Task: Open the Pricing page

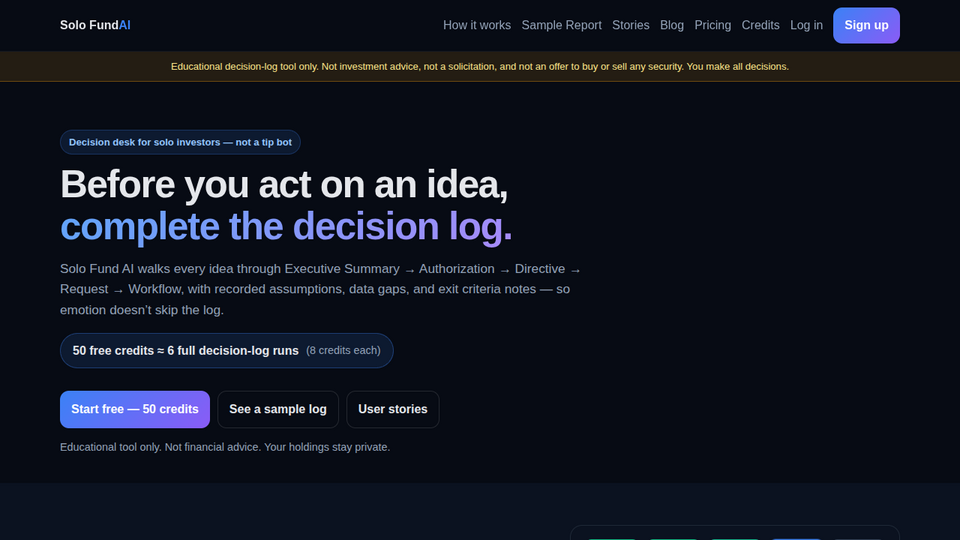Action: click(x=713, y=25)
